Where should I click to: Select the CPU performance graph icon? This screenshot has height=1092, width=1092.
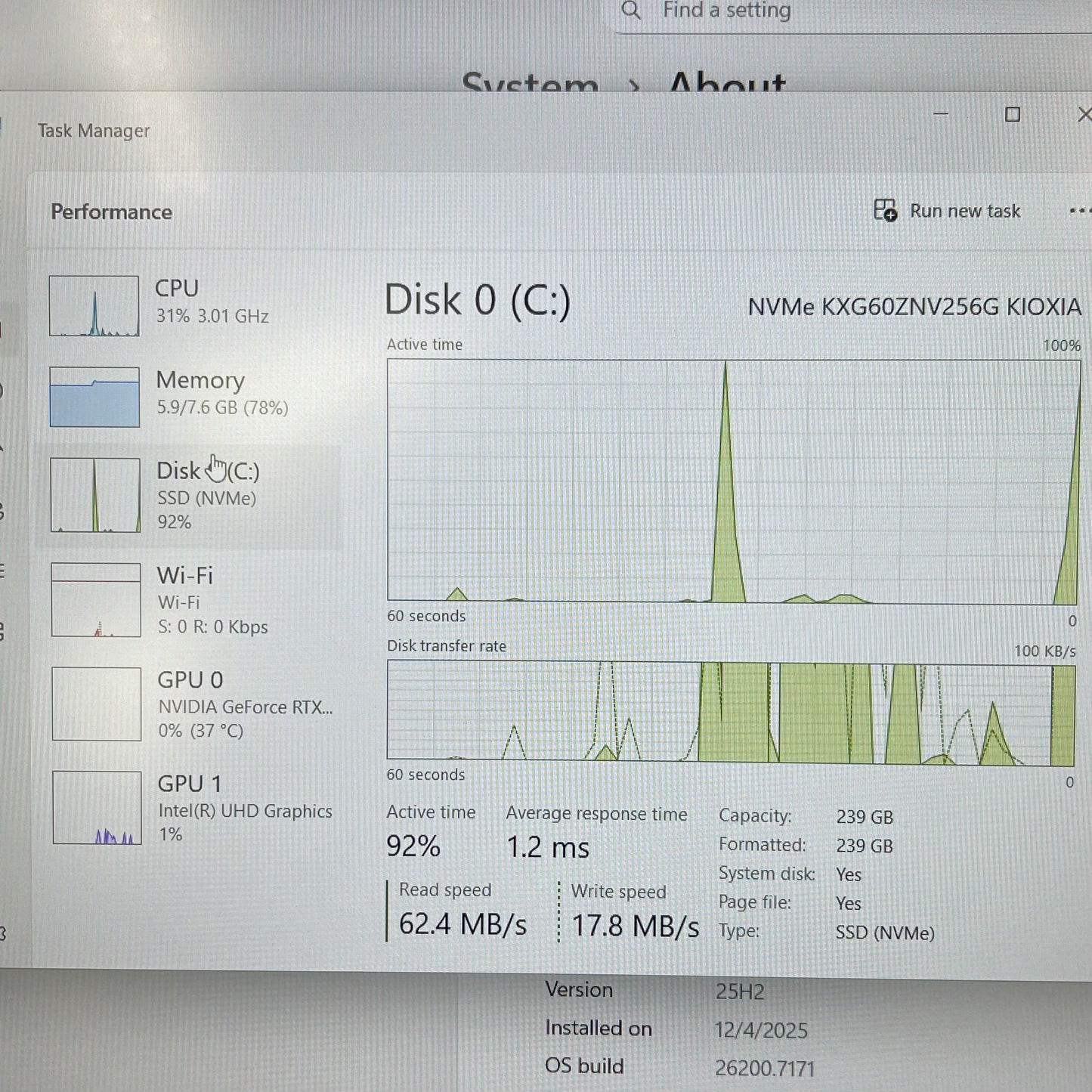click(94, 306)
